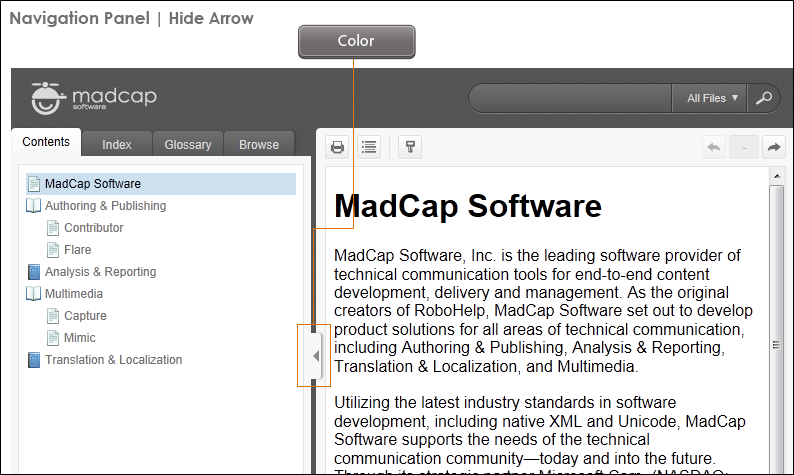The width and height of the screenshot is (794, 475).
Task: Click the open book icon beside Multimedia
Action: tap(33, 294)
